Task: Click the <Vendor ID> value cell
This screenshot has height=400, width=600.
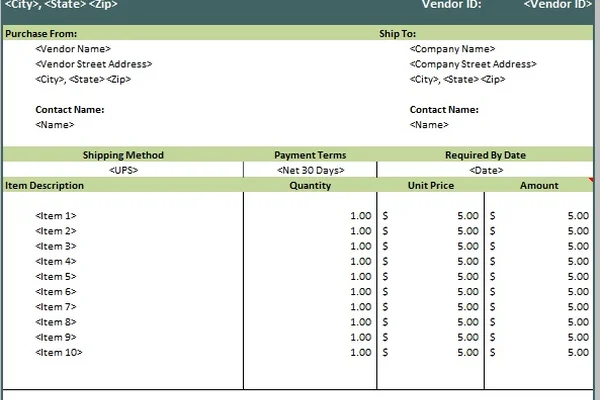Action: [x=558, y=5]
